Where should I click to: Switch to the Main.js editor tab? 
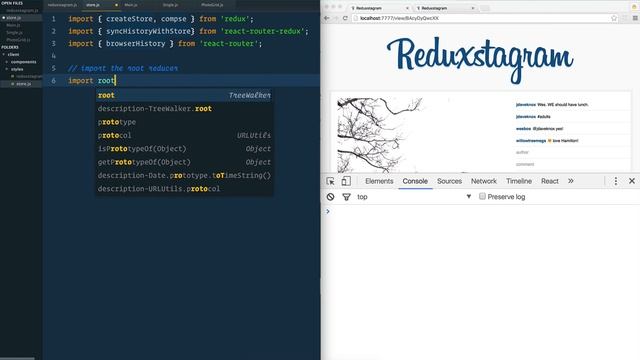coord(131,5)
